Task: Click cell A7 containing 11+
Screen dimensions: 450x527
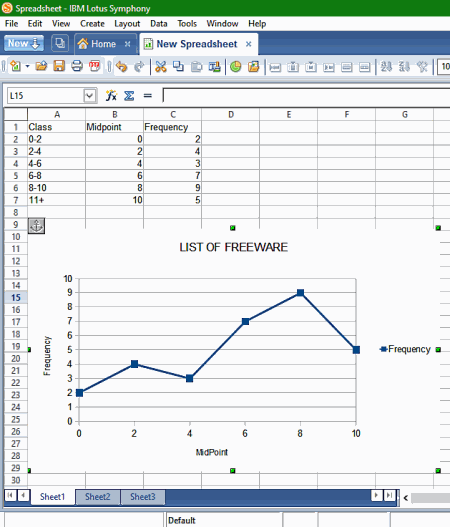Action: 57,200
